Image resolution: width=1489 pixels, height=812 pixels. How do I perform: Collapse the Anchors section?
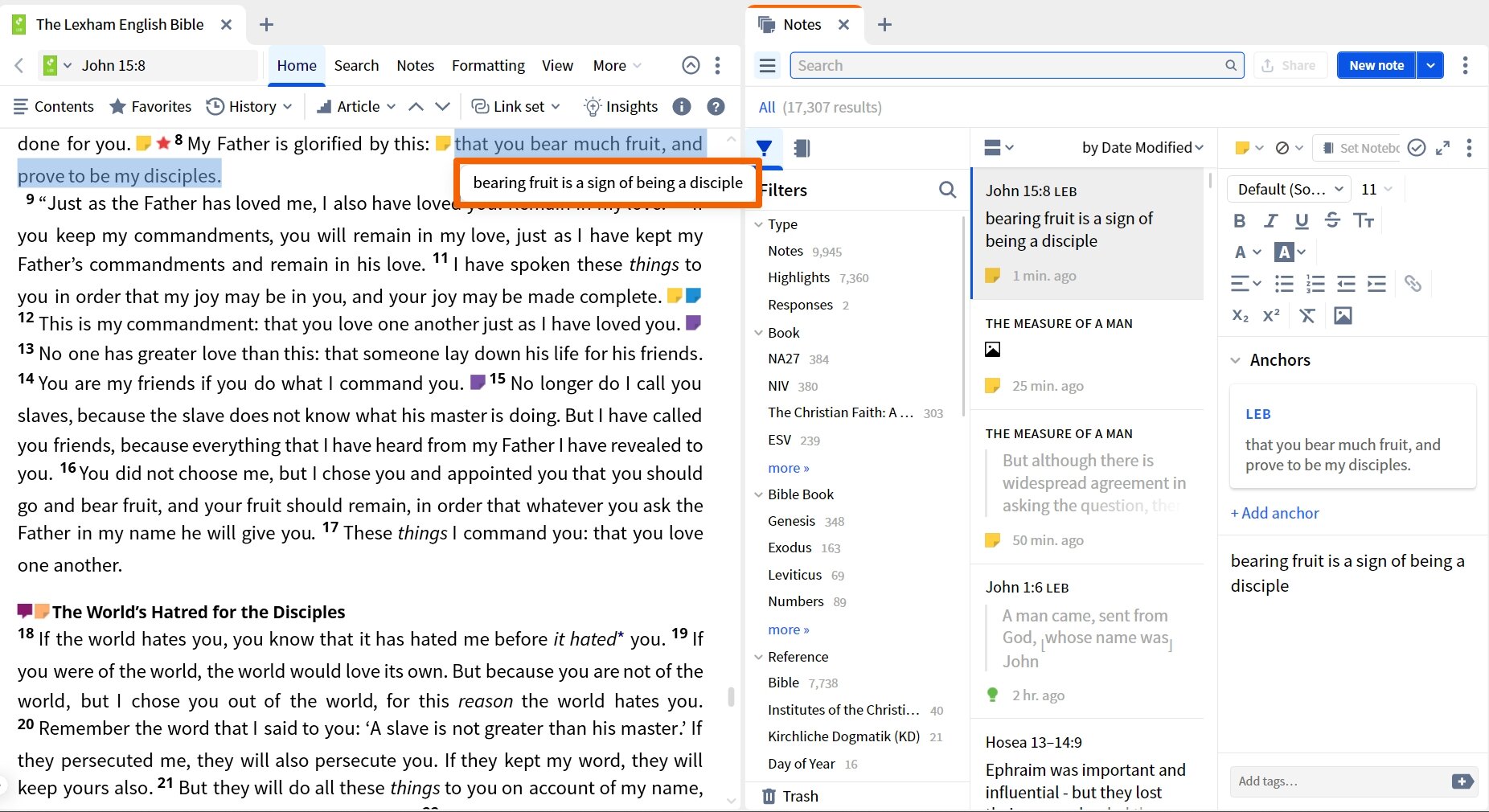[x=1236, y=360]
